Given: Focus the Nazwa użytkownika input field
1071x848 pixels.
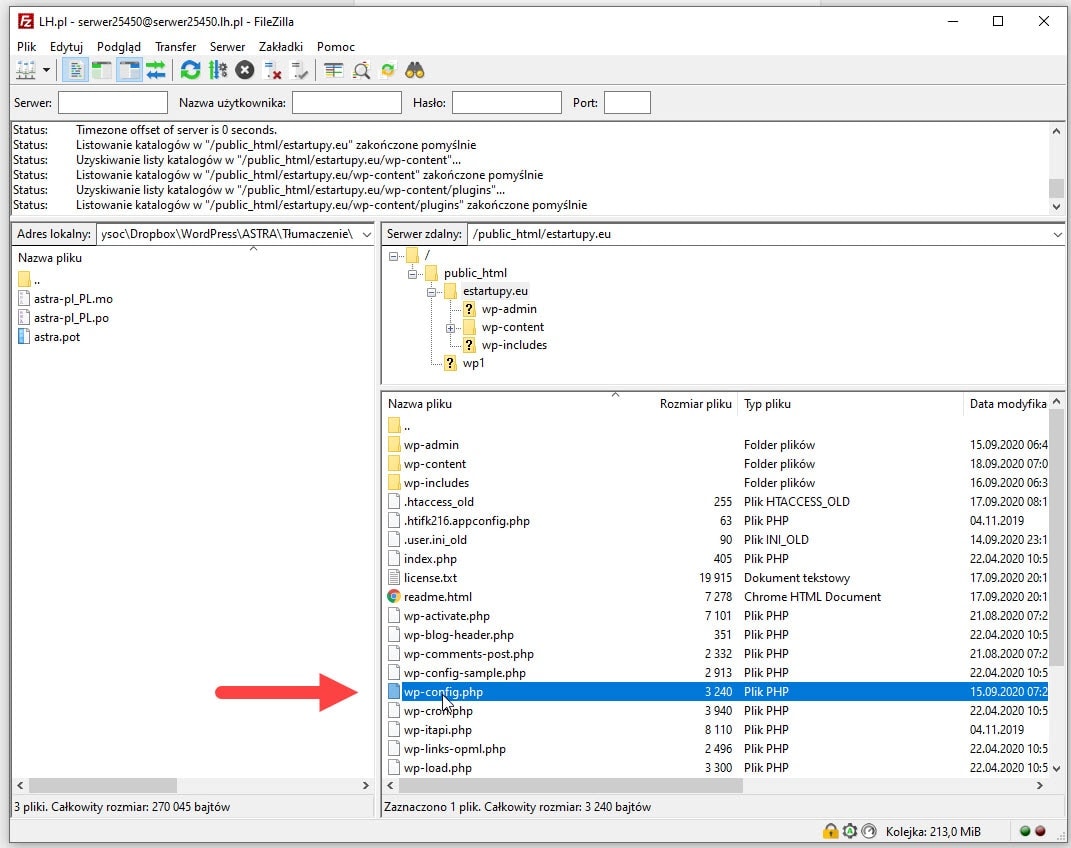Looking at the screenshot, I should point(346,102).
